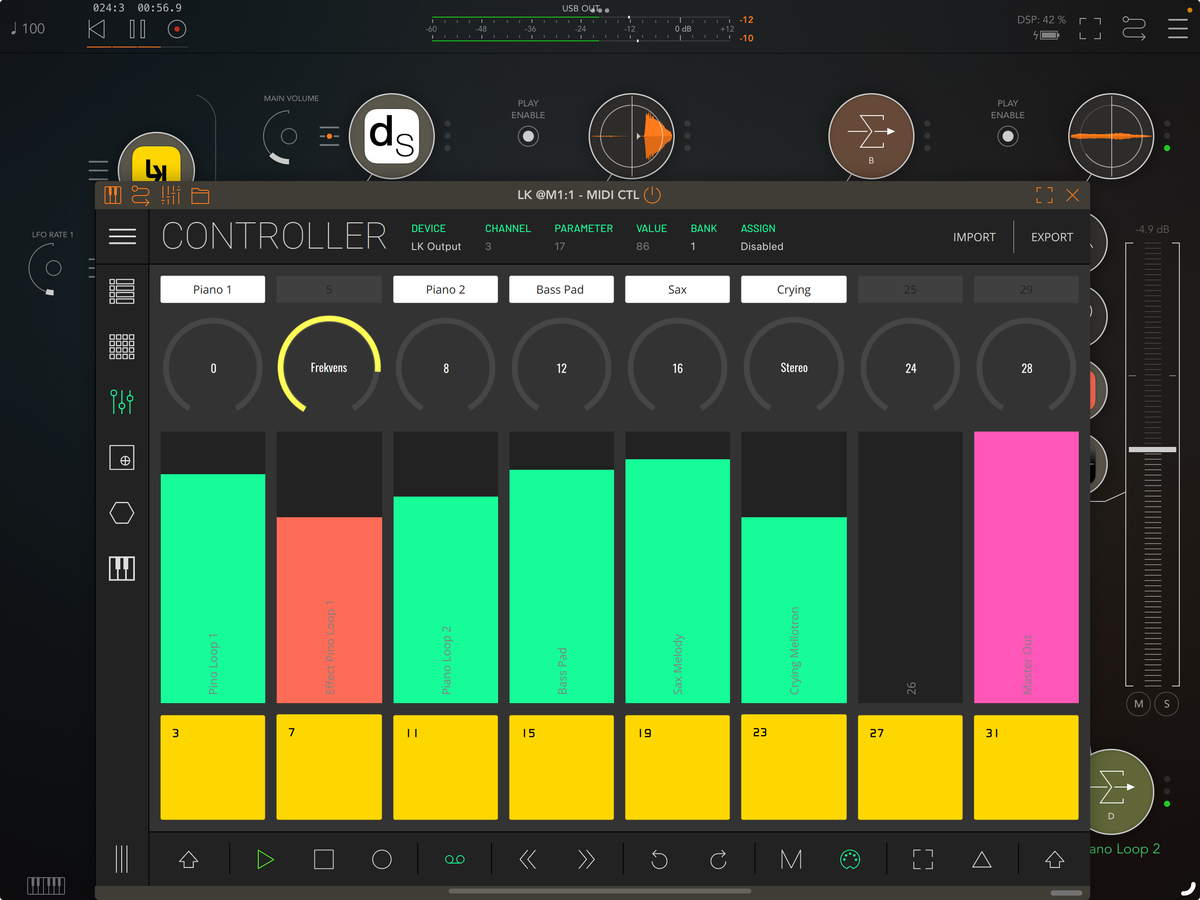Click the knob labeled 0
Screen dimensions: 1200x900
[213, 367]
